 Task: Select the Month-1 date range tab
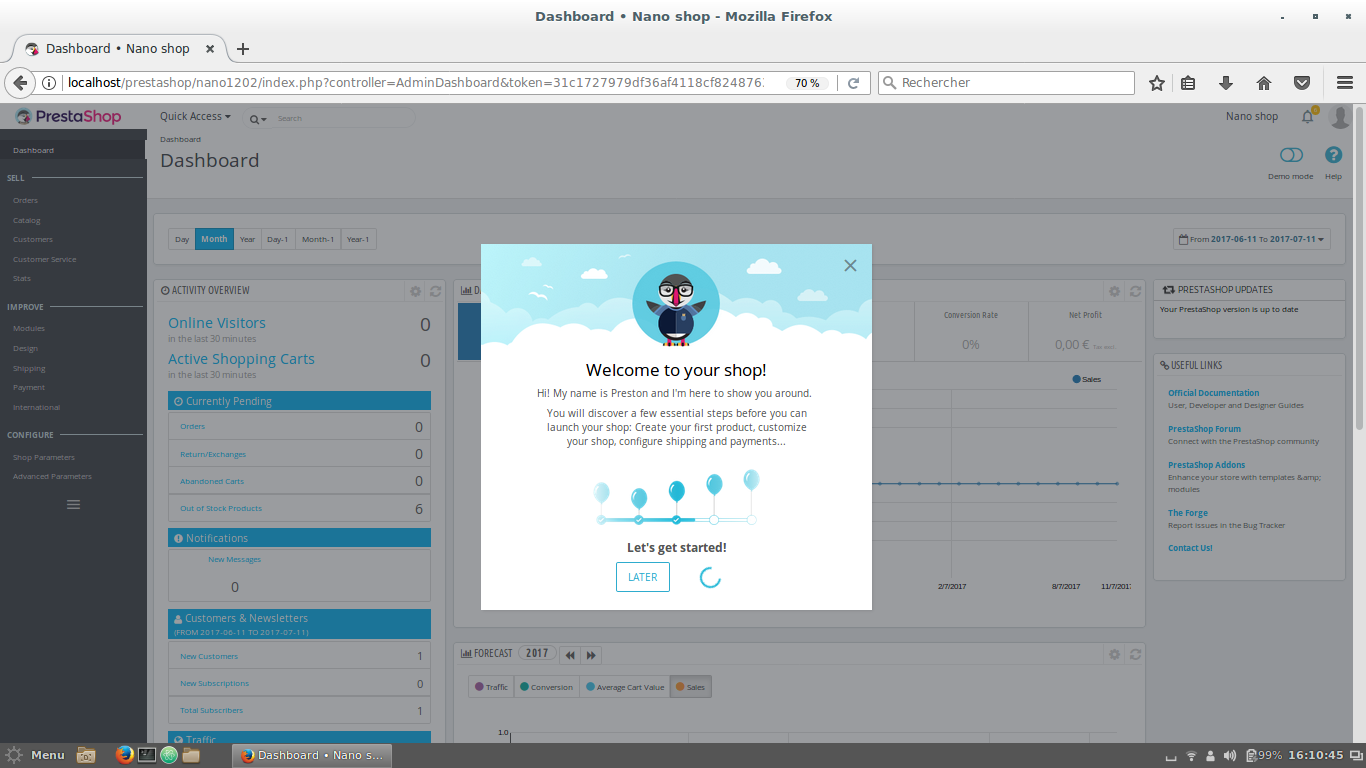(x=318, y=239)
